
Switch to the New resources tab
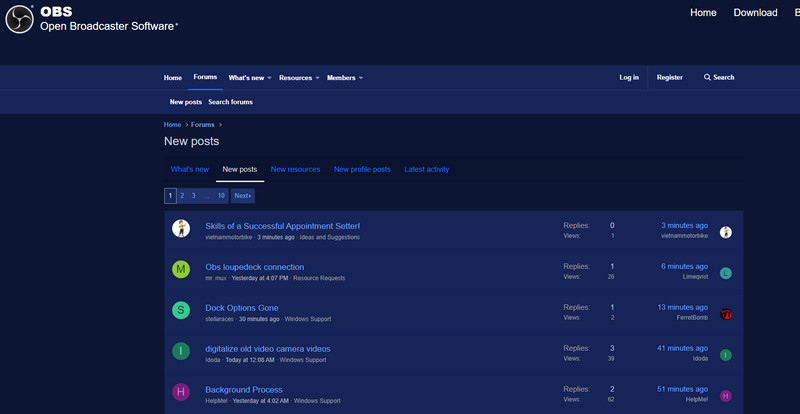click(x=295, y=169)
